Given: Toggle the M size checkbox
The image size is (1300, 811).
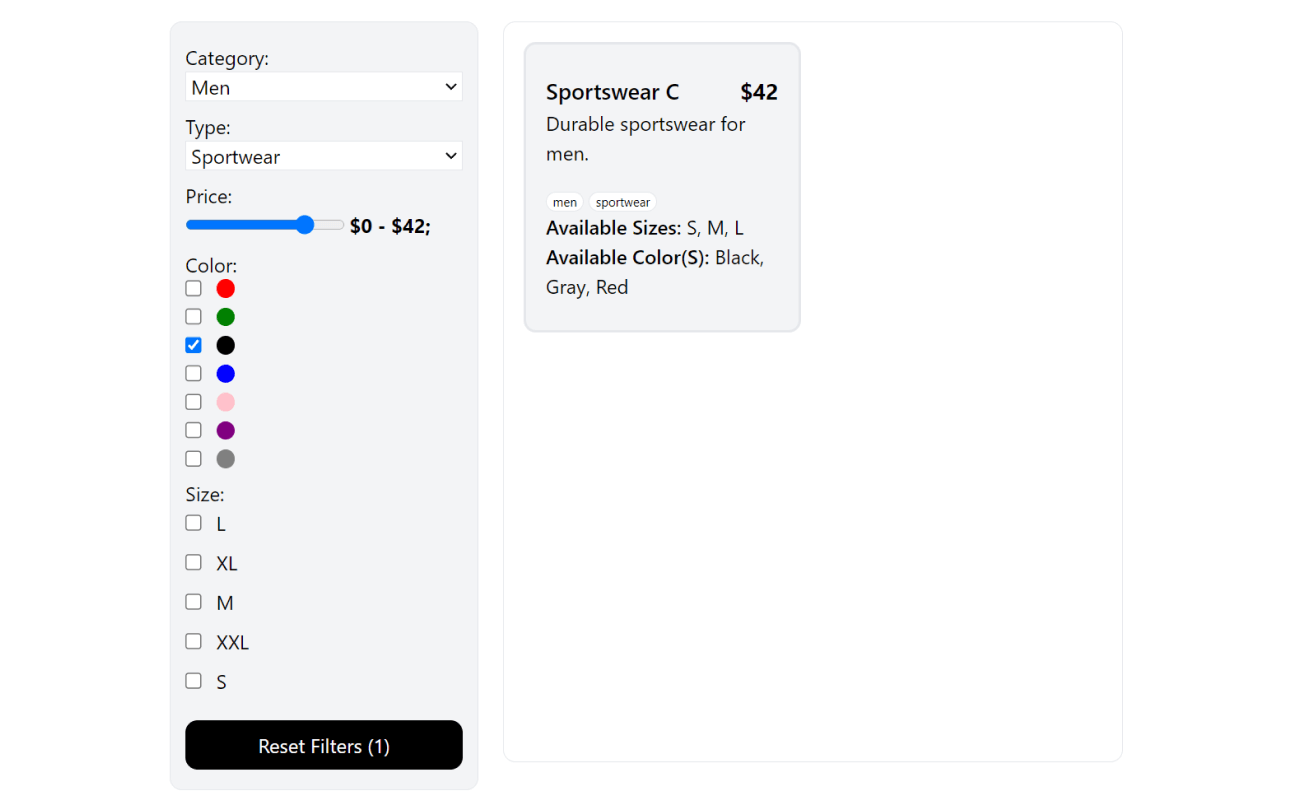Looking at the screenshot, I should pyautogui.click(x=194, y=602).
